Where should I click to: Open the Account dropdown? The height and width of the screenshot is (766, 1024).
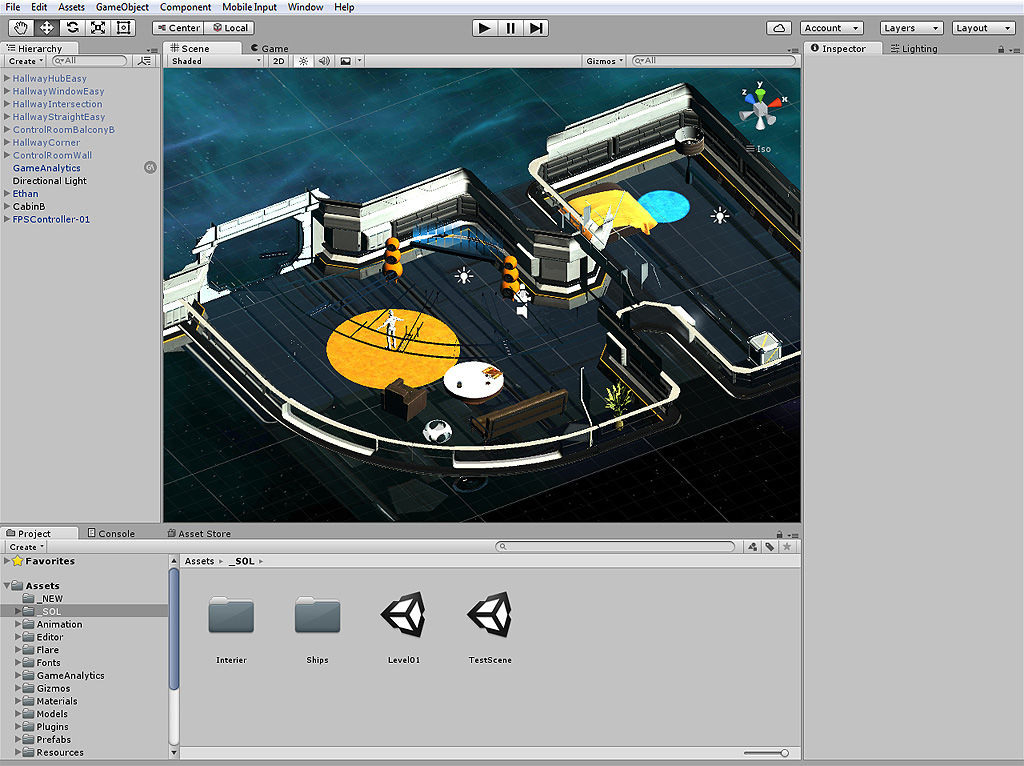[x=831, y=28]
